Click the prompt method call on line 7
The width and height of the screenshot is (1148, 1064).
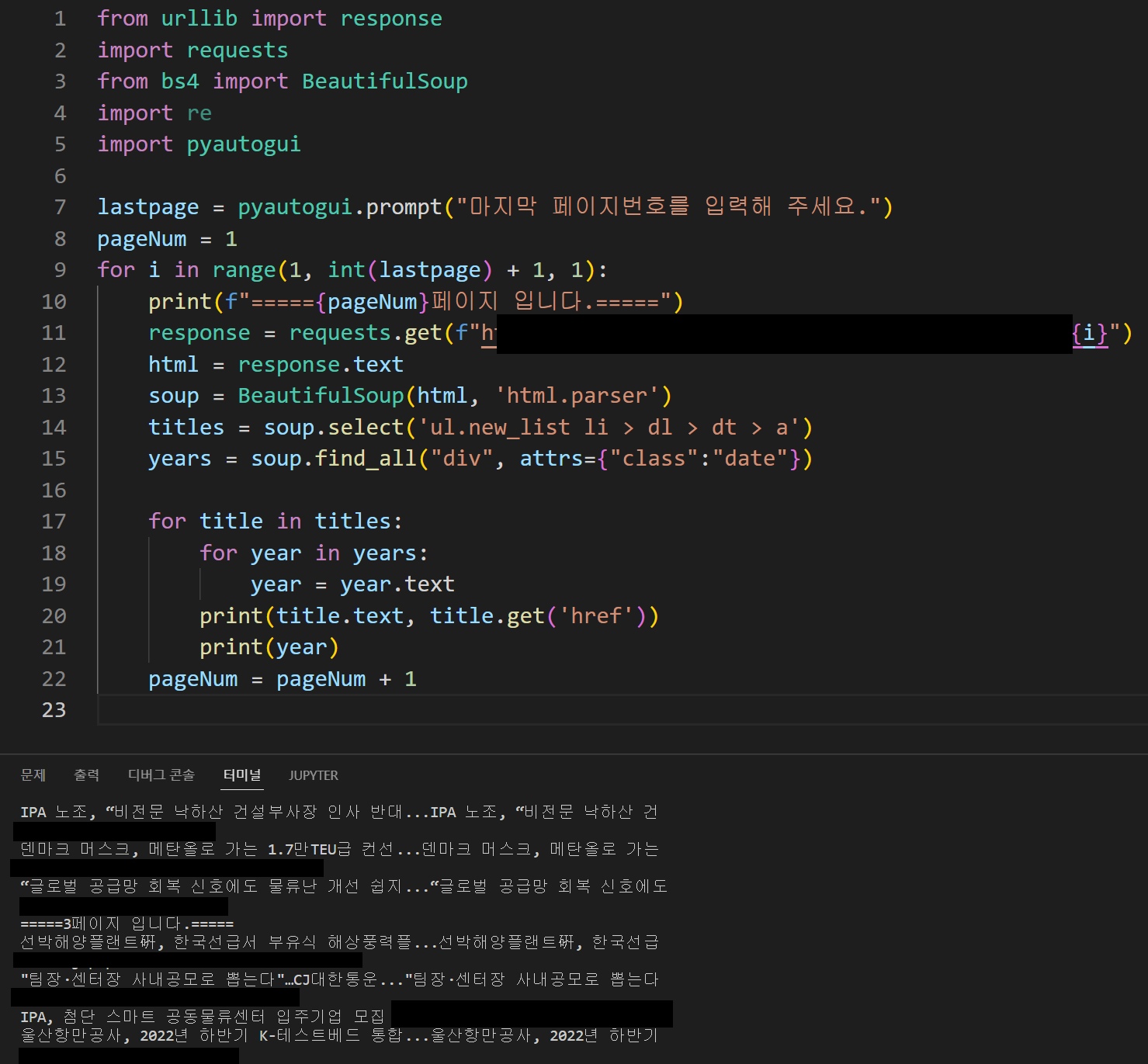coord(404,207)
